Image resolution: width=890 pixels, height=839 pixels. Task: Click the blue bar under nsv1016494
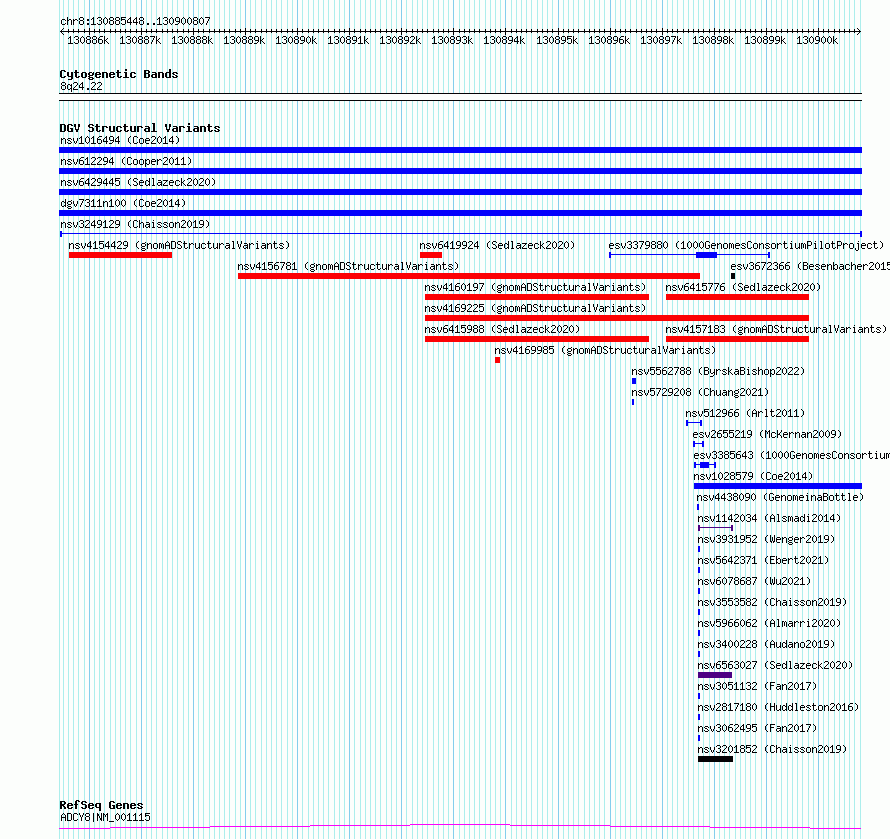460,150
